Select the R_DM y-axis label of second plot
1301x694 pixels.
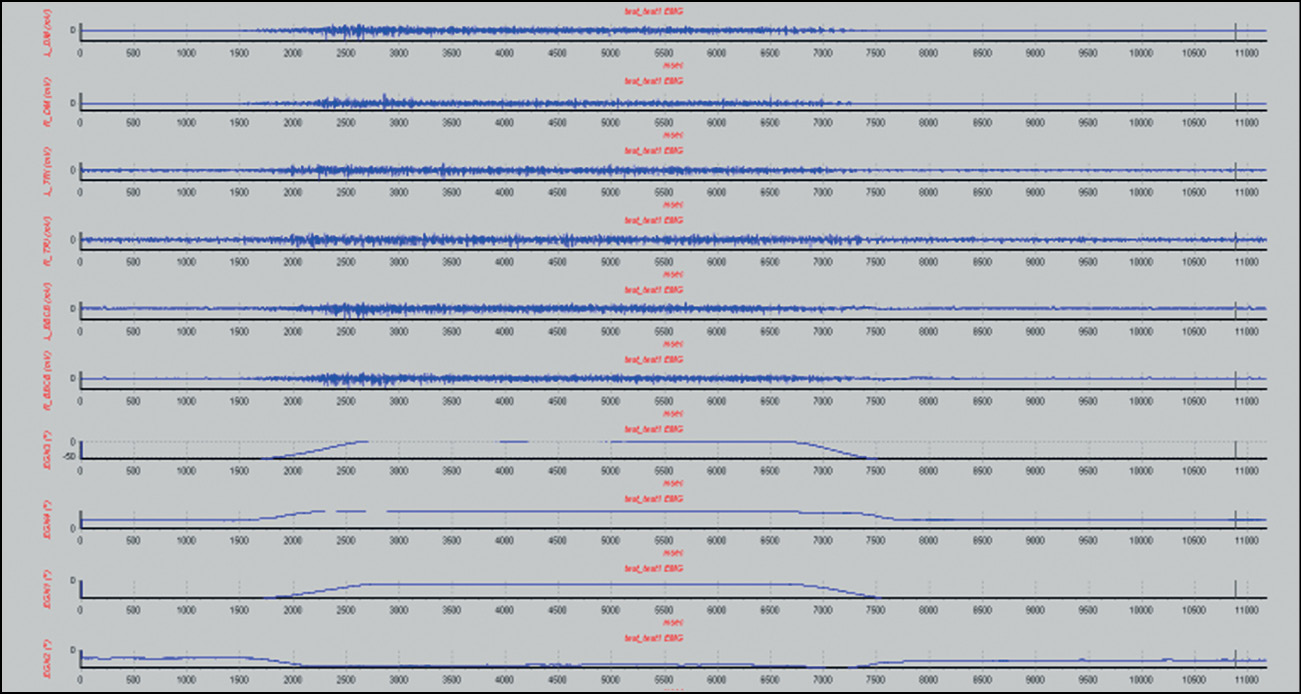[47, 105]
